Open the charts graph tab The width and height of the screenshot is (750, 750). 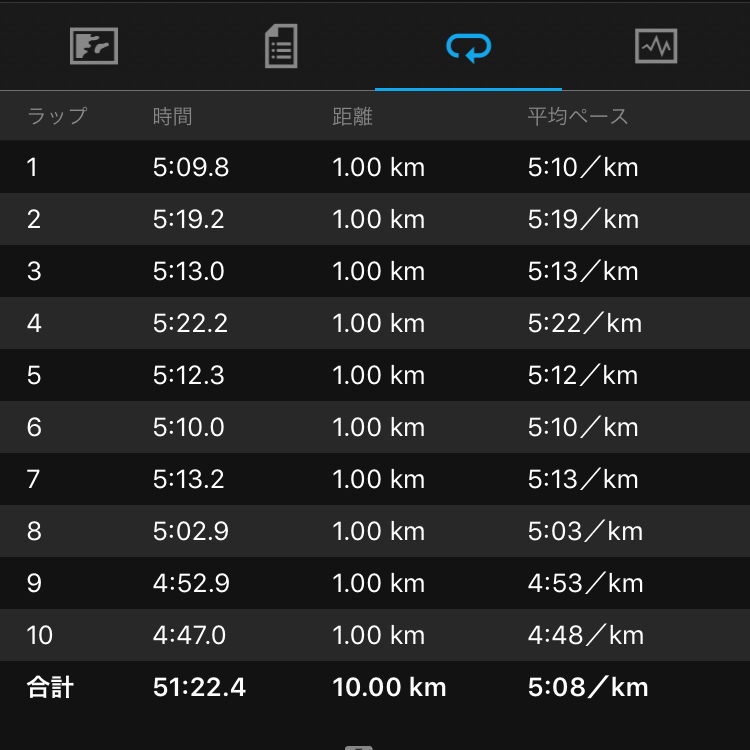pos(656,46)
